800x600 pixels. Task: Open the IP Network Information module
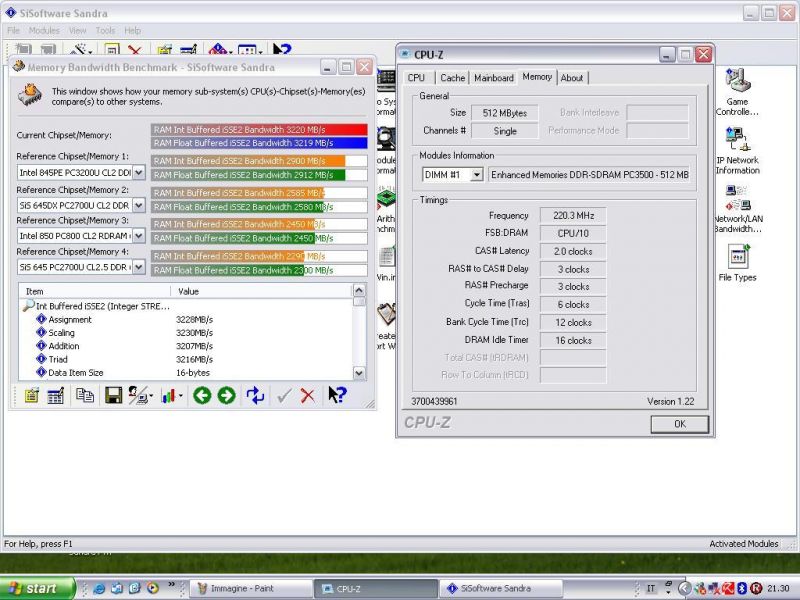click(737, 151)
